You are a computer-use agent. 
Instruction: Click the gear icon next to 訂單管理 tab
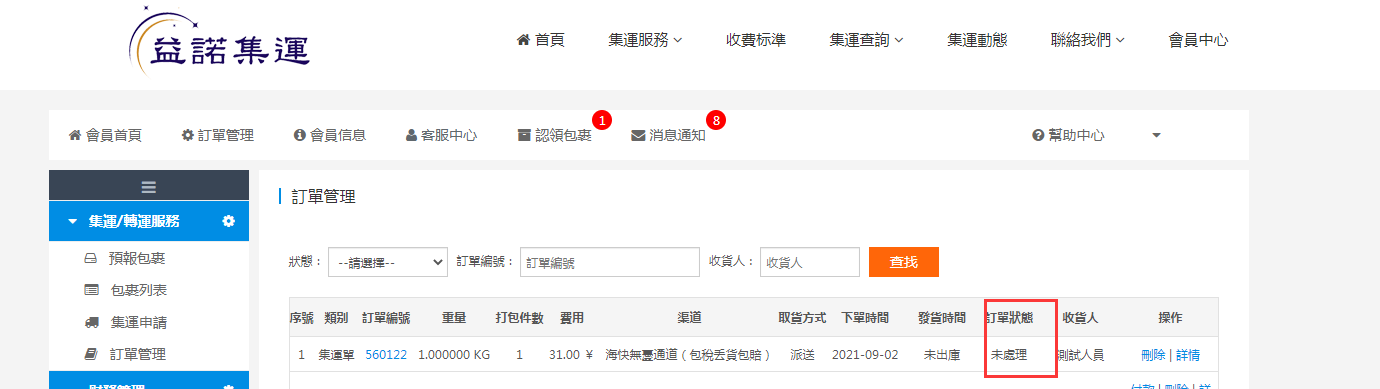187,135
